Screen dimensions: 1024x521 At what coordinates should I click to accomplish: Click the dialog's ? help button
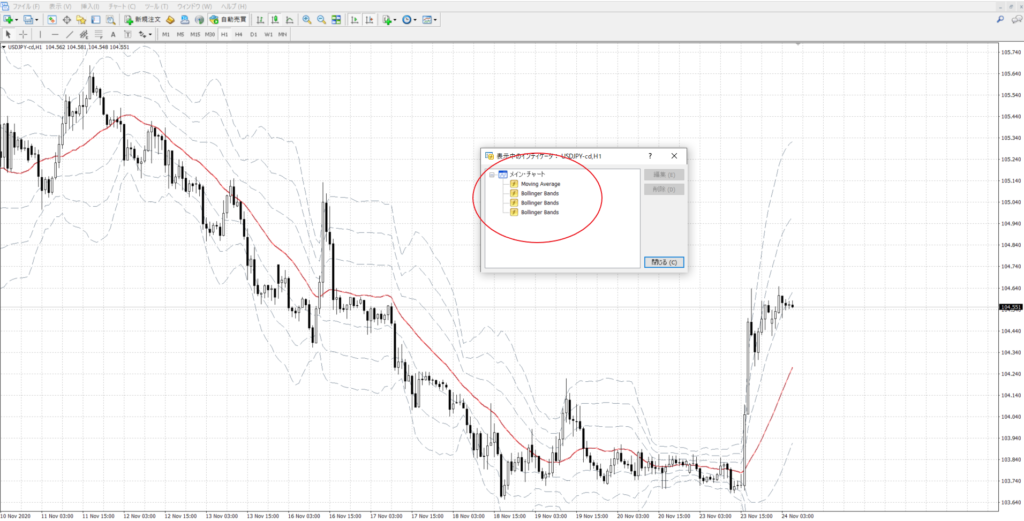tap(650, 156)
